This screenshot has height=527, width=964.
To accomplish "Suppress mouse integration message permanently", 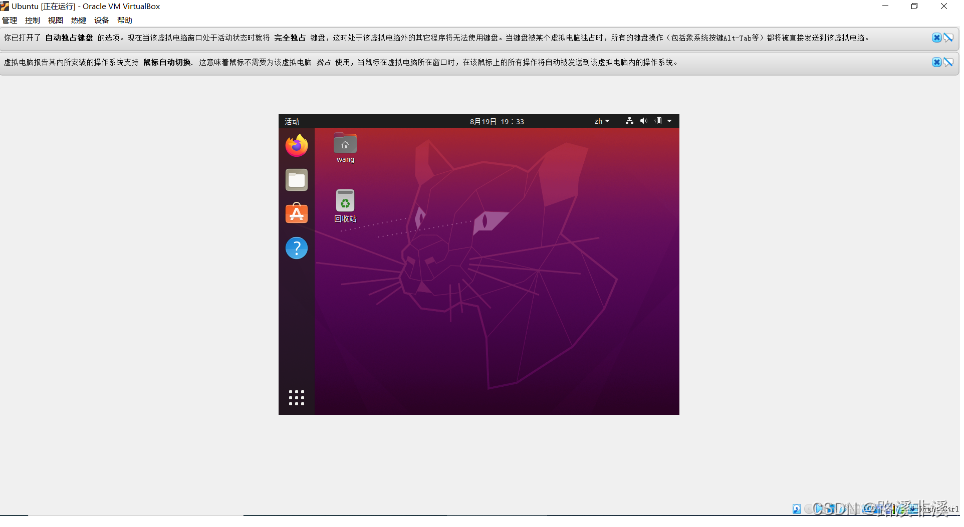I will coord(949,62).
